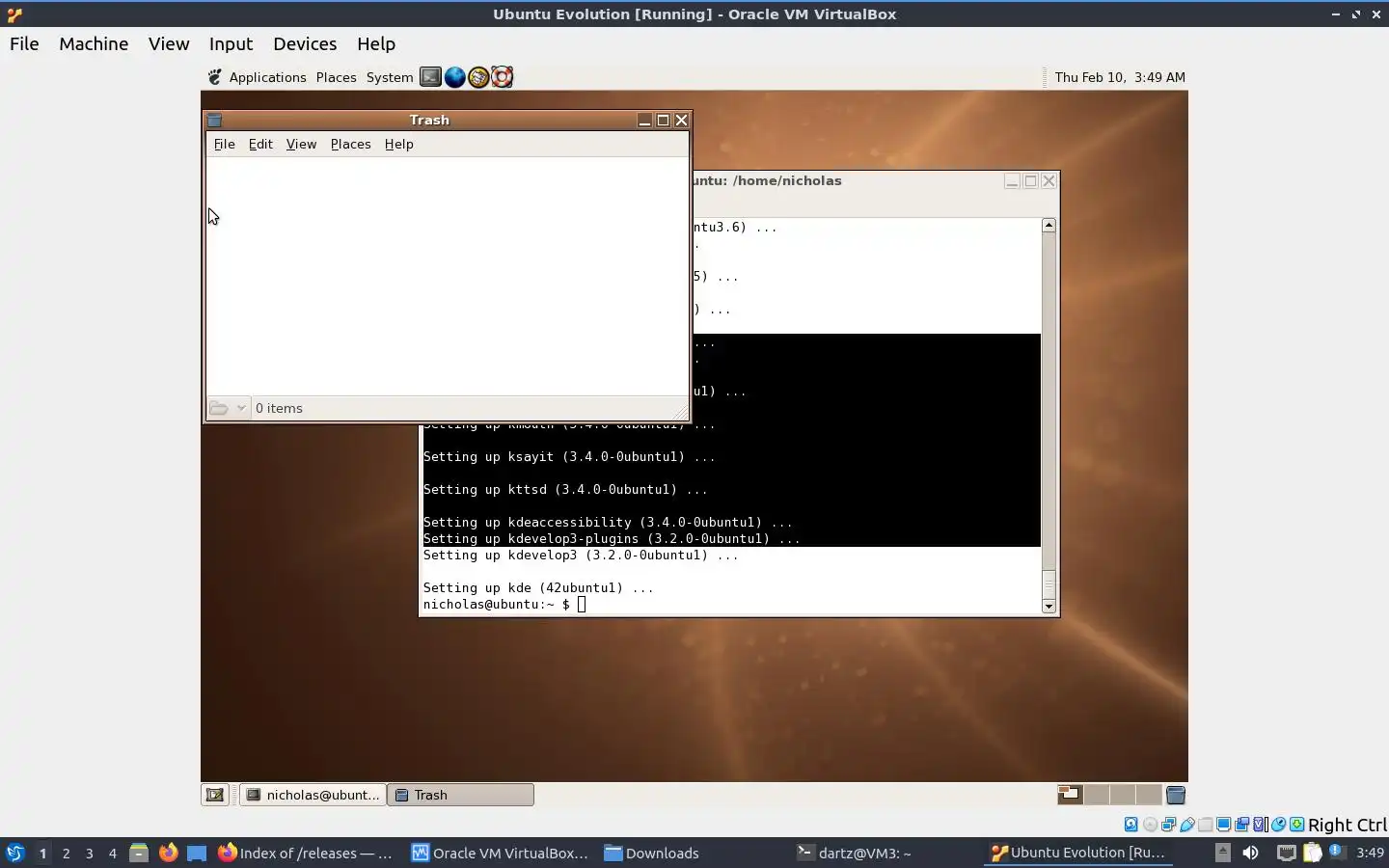Open the Trash window Places menu
1389x868 pixels.
coord(350,144)
